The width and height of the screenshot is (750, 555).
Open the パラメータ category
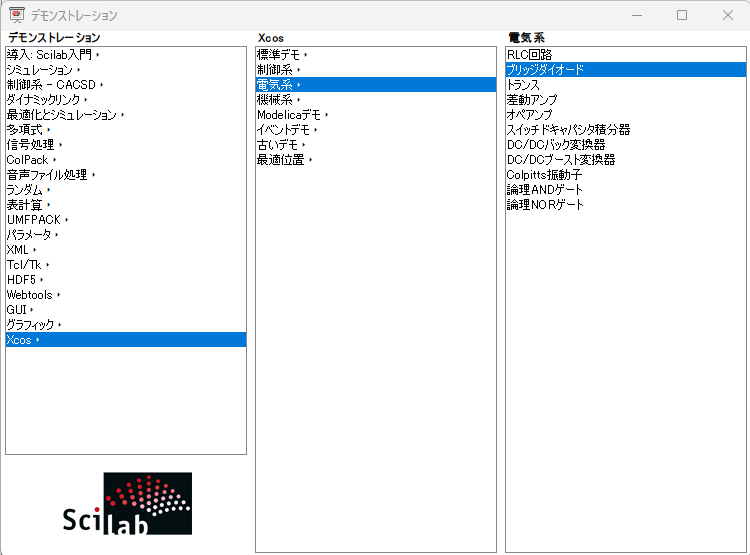coord(126,234)
